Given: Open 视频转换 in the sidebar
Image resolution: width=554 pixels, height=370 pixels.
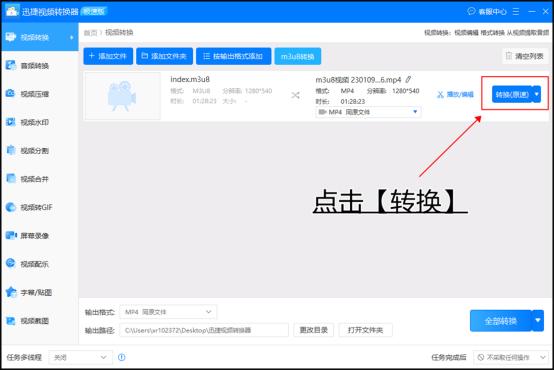Looking at the screenshot, I should (40, 37).
